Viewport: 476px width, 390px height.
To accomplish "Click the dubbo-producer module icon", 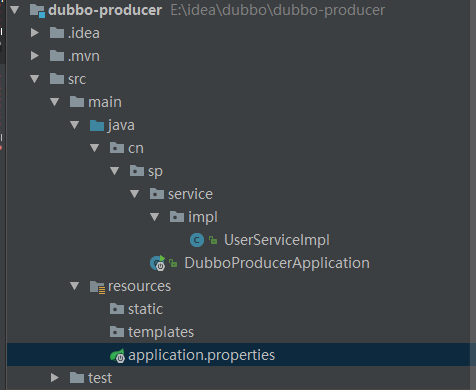I will (37, 11).
